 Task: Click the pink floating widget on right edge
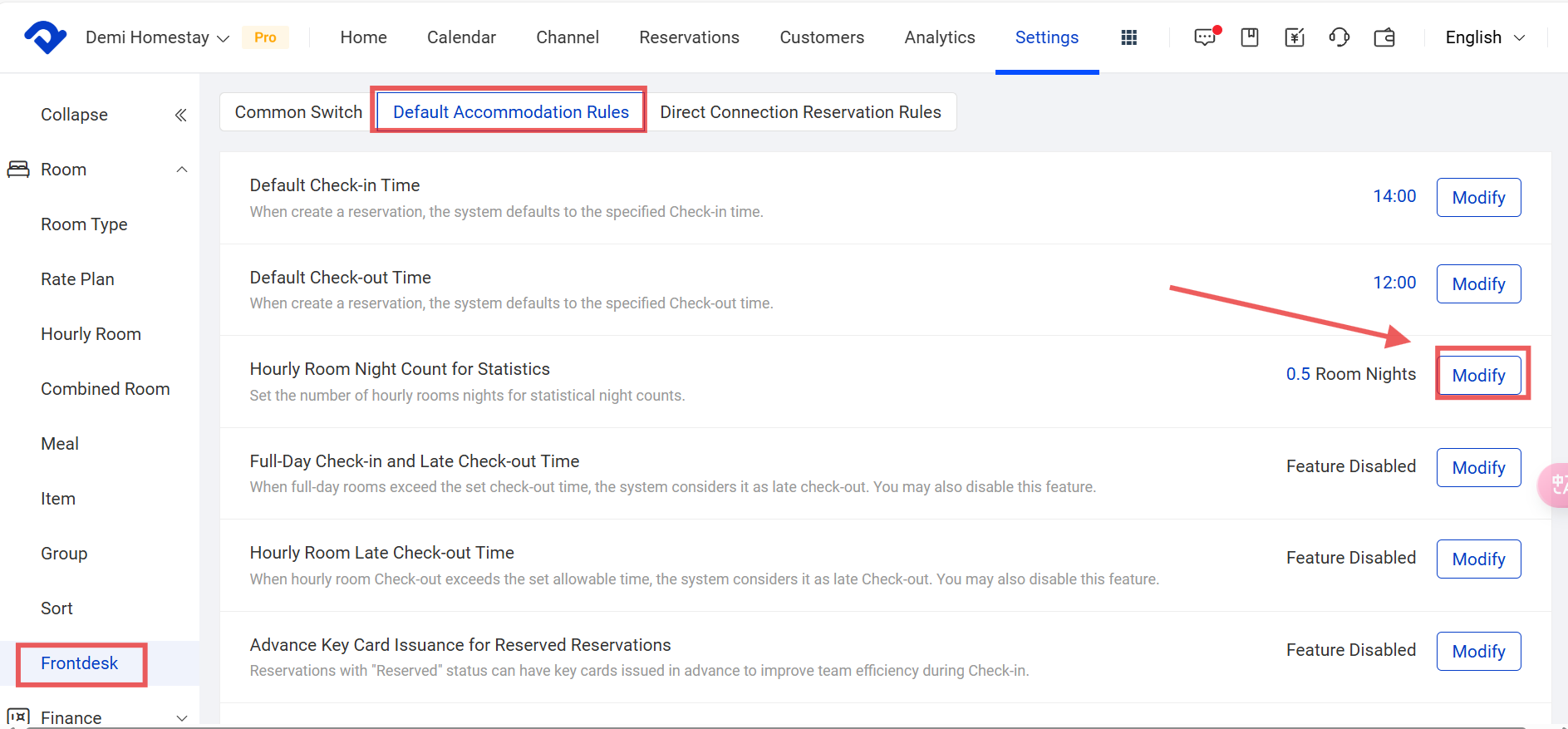coord(1554,485)
